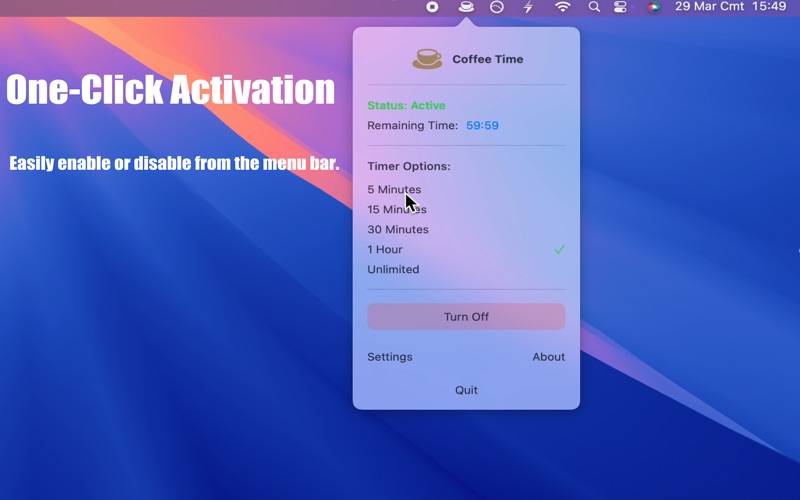Open the Wi-Fi menu bar icon
The height and width of the screenshot is (500, 800).
click(x=562, y=7)
